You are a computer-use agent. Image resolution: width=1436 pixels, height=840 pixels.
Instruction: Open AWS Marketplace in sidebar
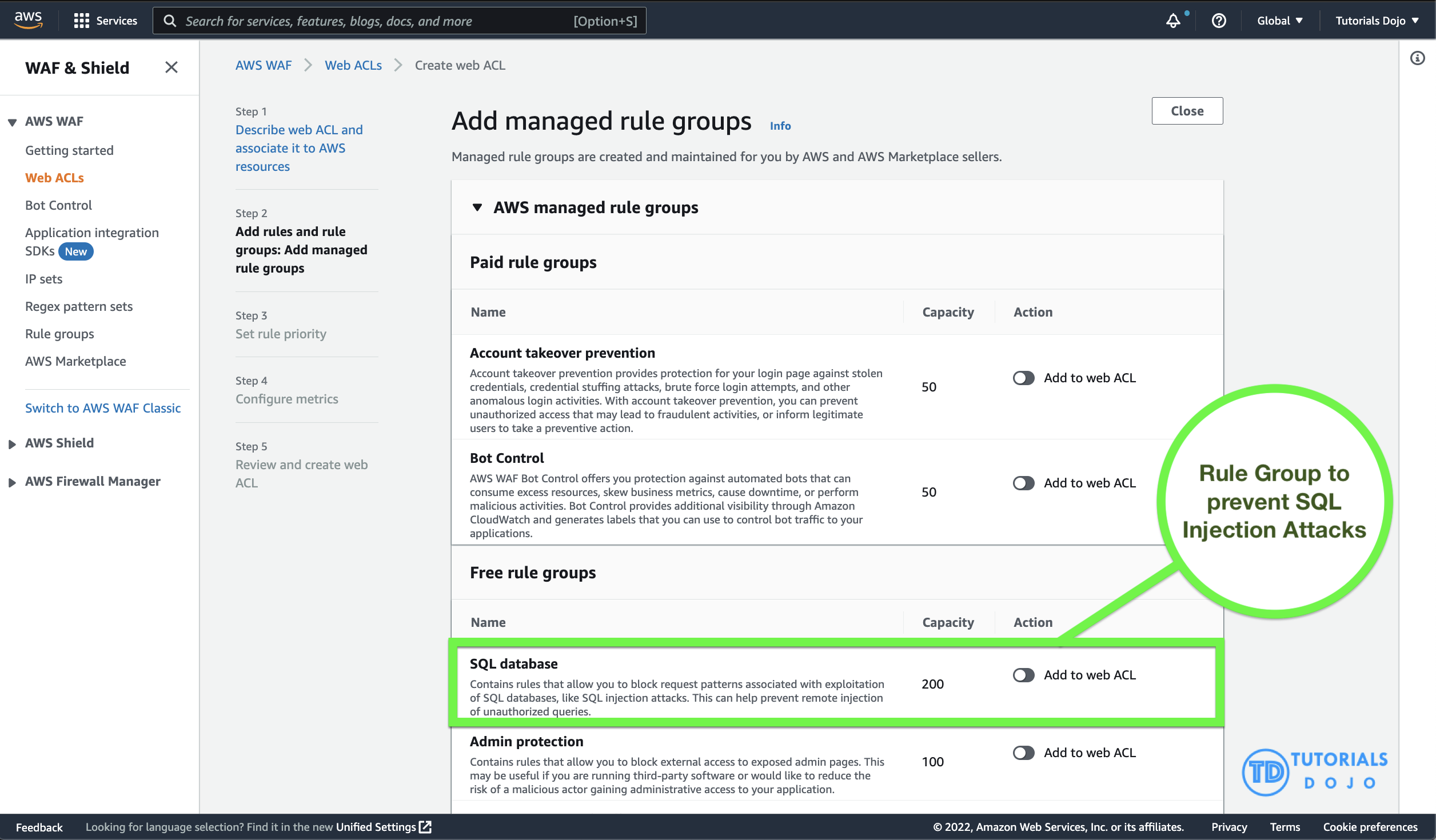pos(75,361)
